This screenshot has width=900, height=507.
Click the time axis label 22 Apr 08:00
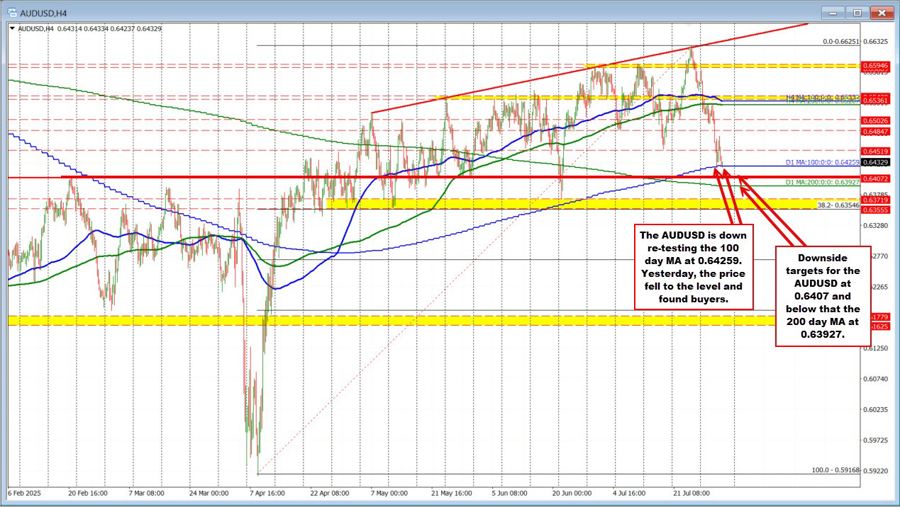[329, 493]
